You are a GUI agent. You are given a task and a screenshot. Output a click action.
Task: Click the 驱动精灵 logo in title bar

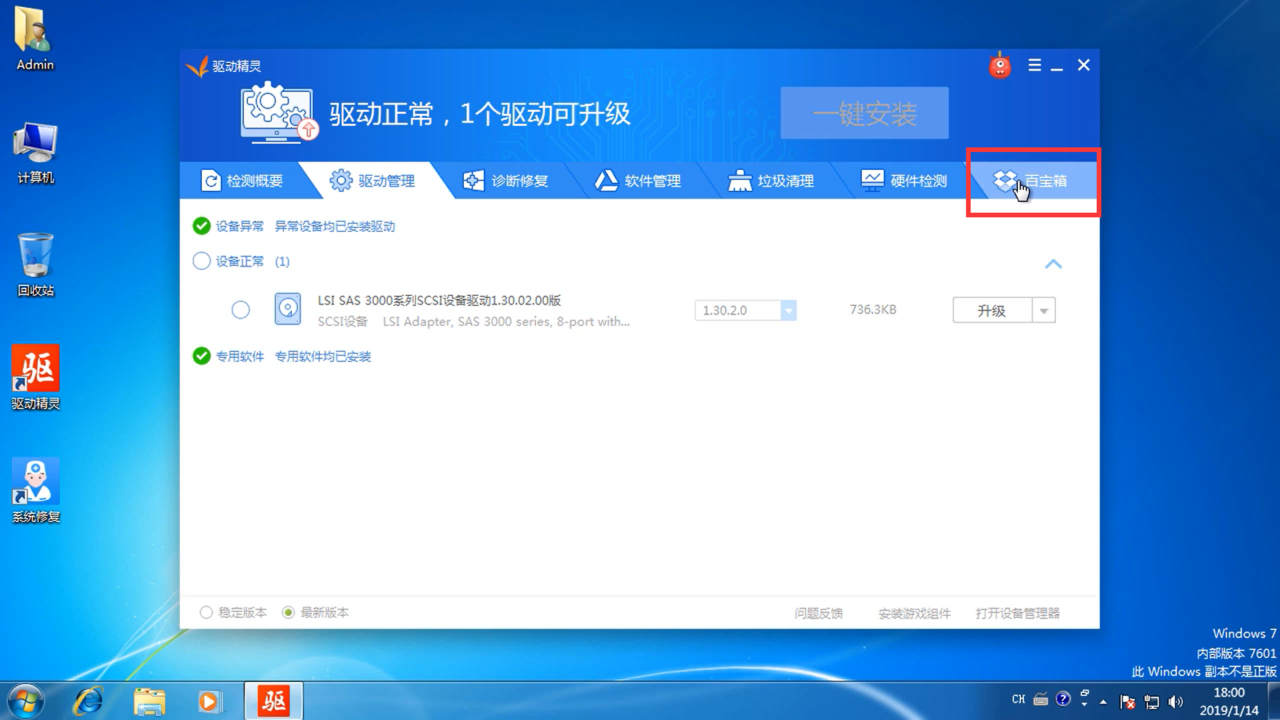click(224, 66)
